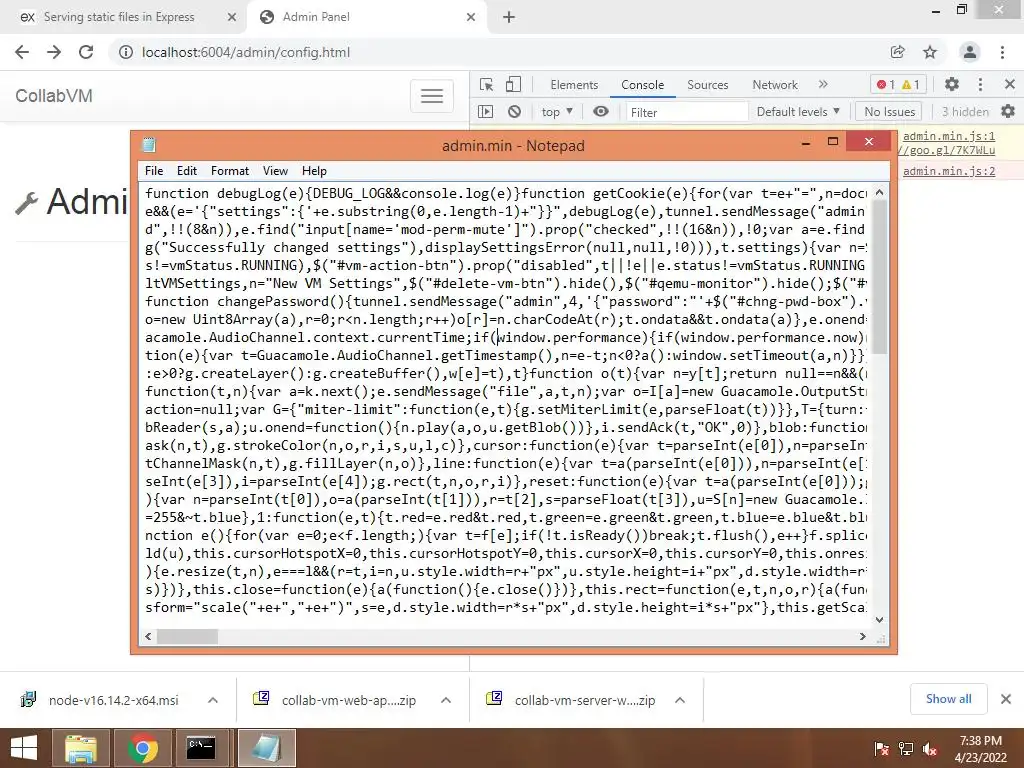The height and width of the screenshot is (768, 1024).
Task: Expand options for collab-vm-web-ap zip download
Action: click(x=446, y=700)
